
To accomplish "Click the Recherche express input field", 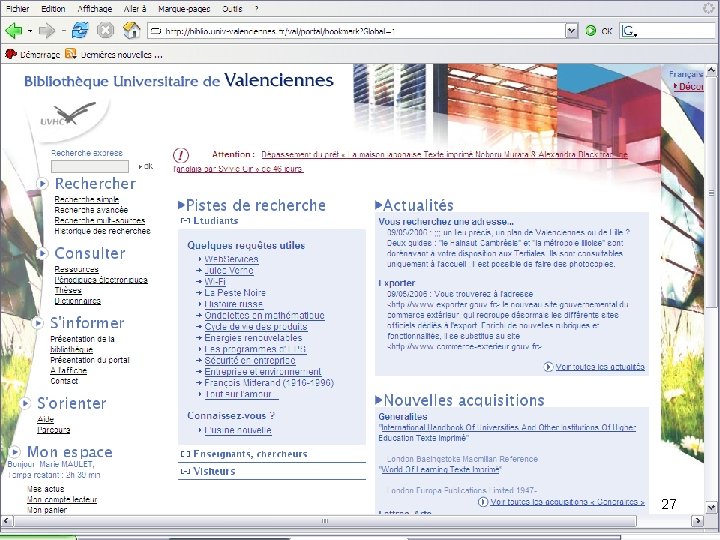I will point(90,166).
